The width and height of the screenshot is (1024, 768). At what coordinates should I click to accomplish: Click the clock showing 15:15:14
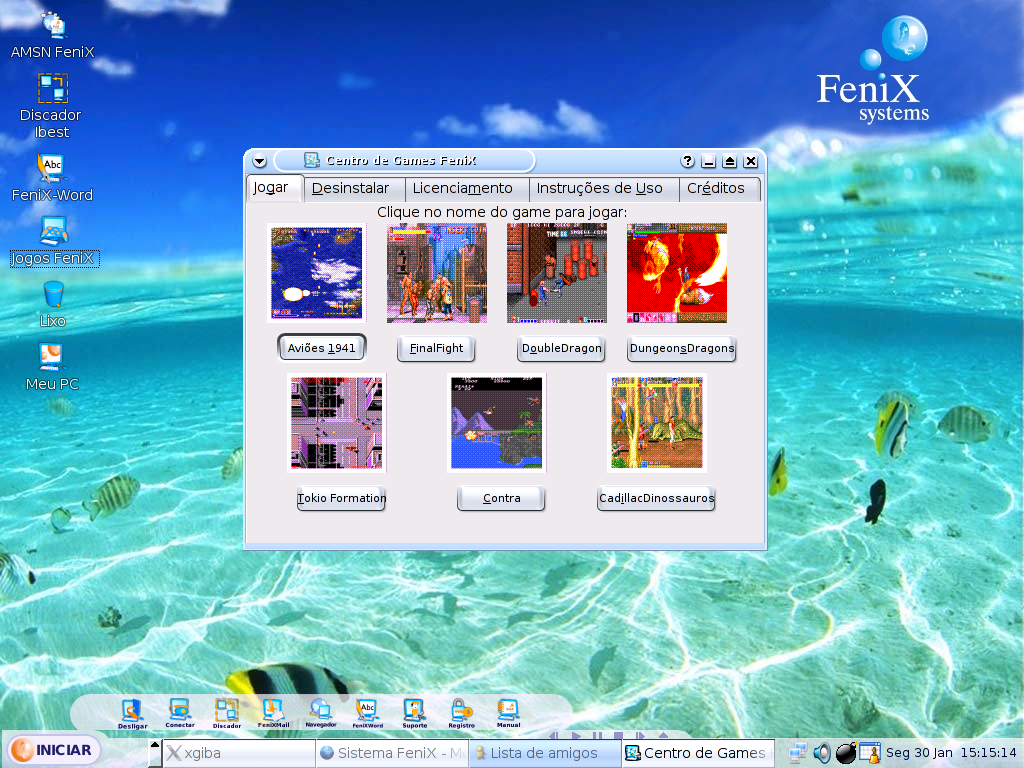988,753
